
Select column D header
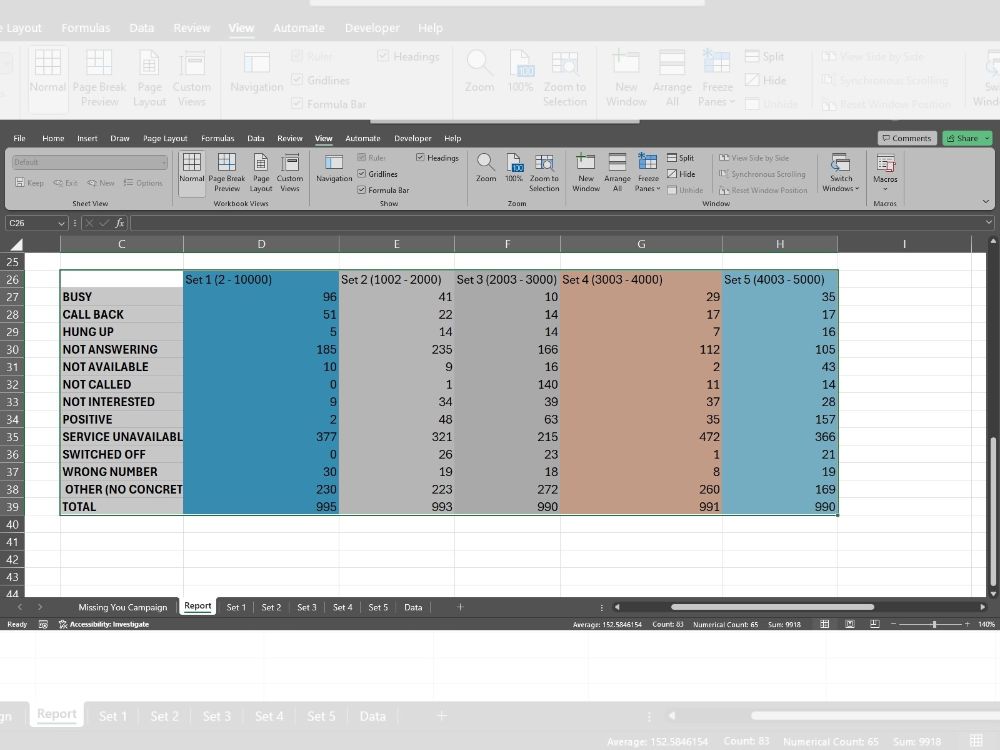tap(261, 244)
